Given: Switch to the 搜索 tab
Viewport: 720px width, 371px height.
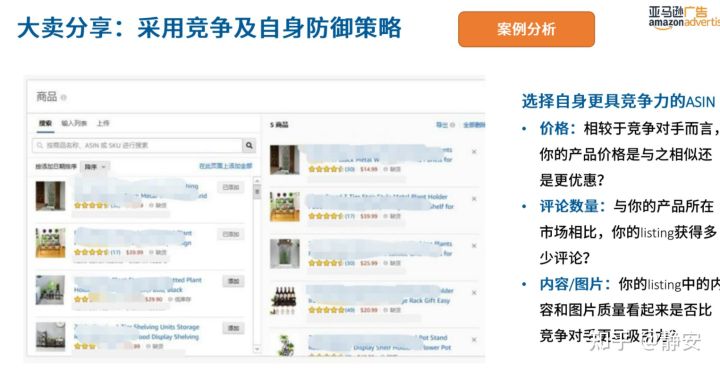Looking at the screenshot, I should coord(45,124).
